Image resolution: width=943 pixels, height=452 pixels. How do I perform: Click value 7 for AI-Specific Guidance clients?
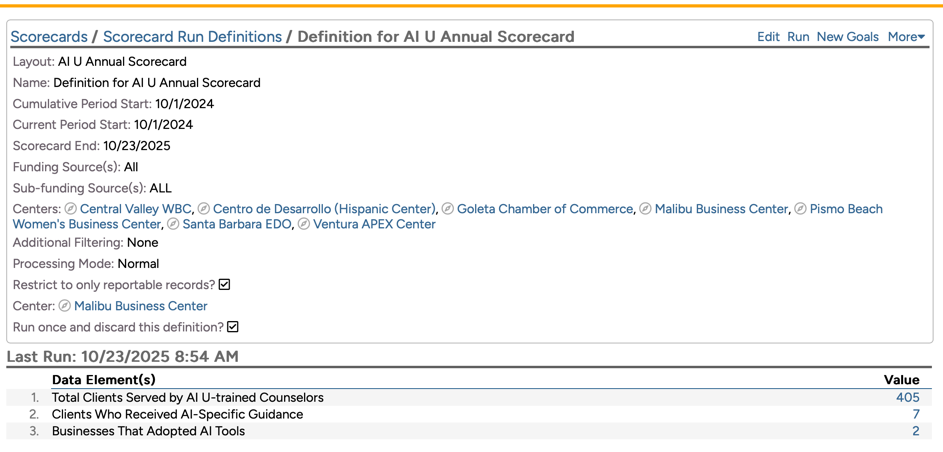tap(915, 415)
